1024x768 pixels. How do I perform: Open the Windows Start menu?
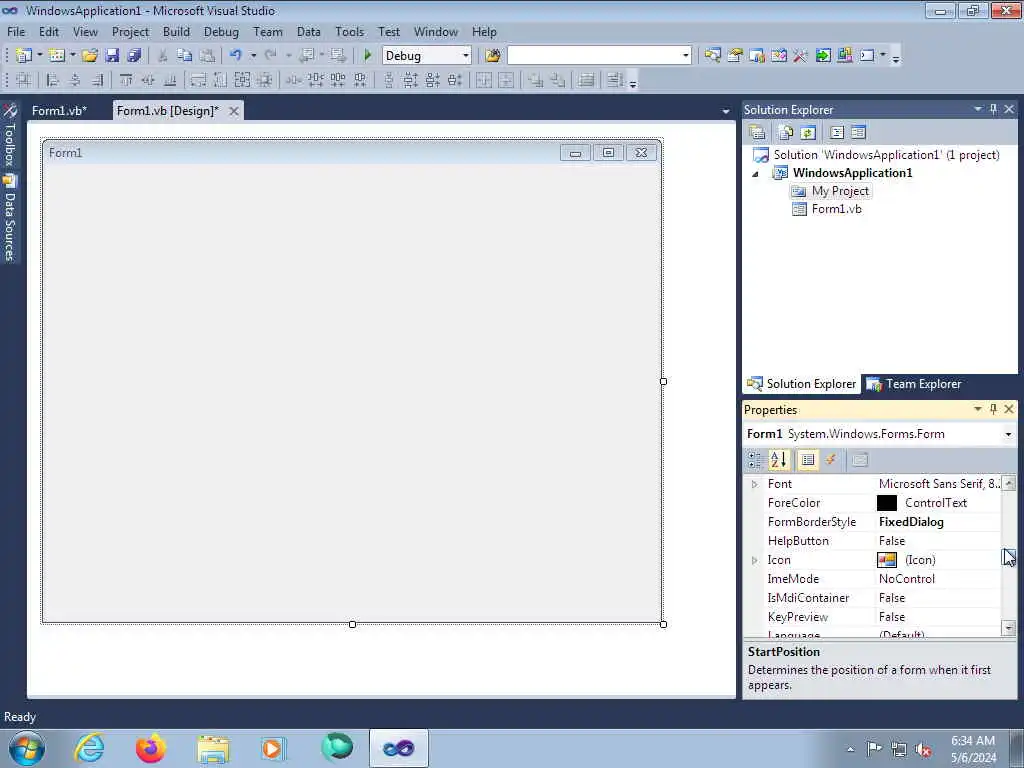coord(27,748)
